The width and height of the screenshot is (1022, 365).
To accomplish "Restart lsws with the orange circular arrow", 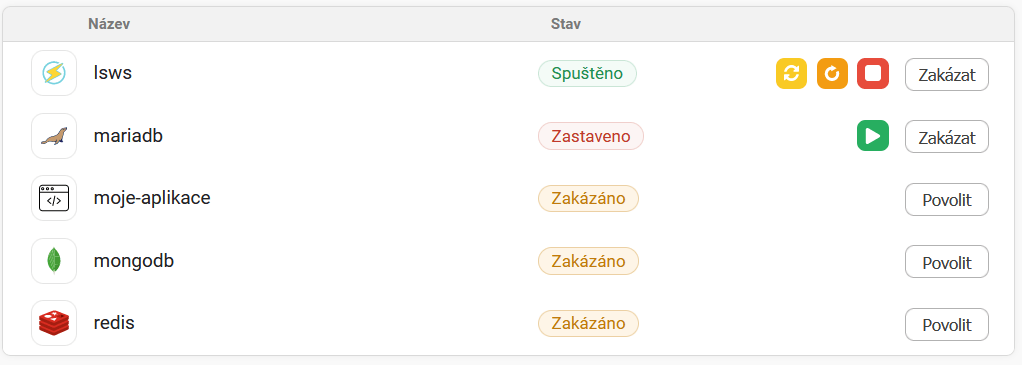I will click(832, 73).
